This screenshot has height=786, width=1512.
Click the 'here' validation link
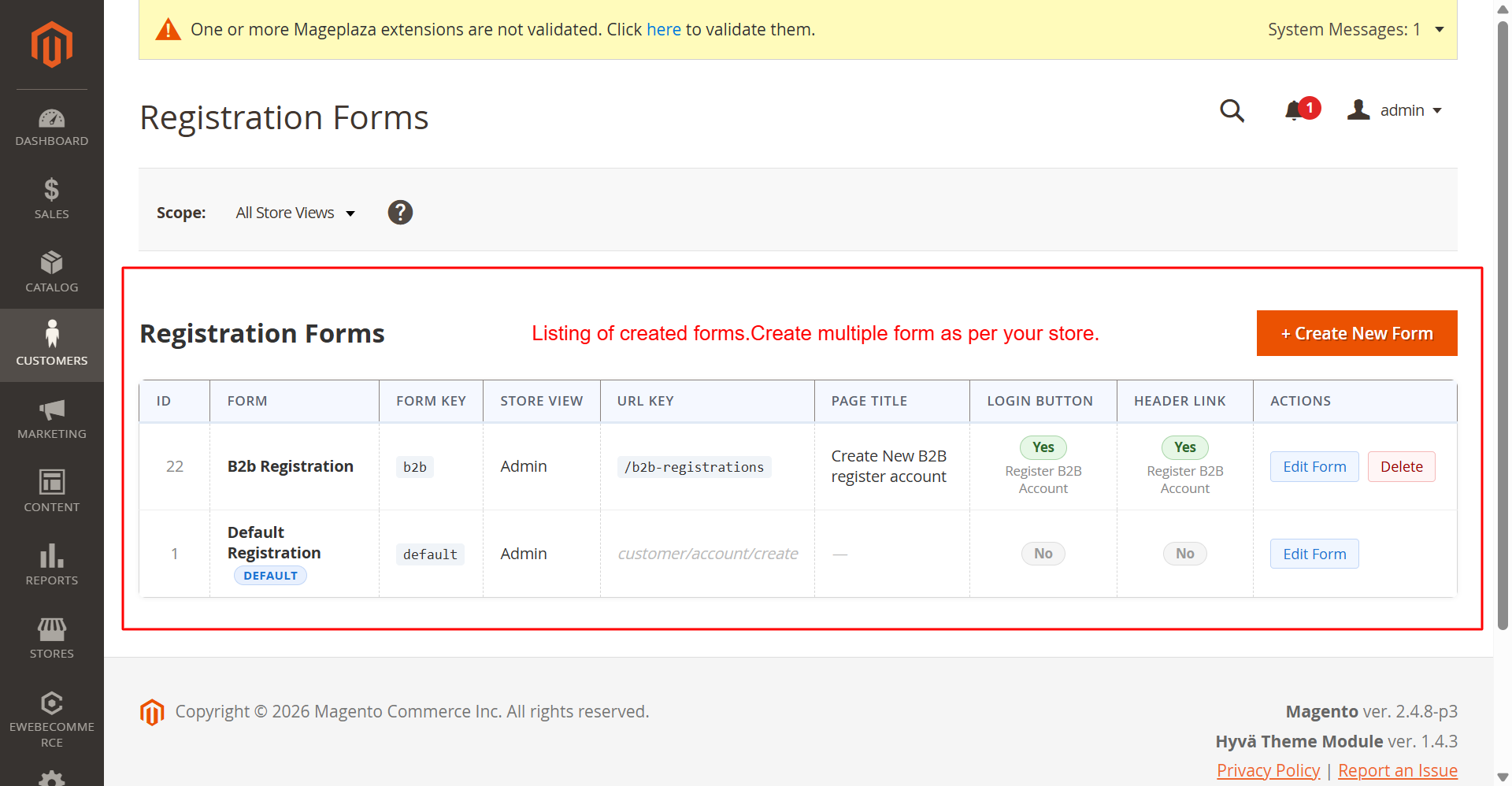pos(663,30)
